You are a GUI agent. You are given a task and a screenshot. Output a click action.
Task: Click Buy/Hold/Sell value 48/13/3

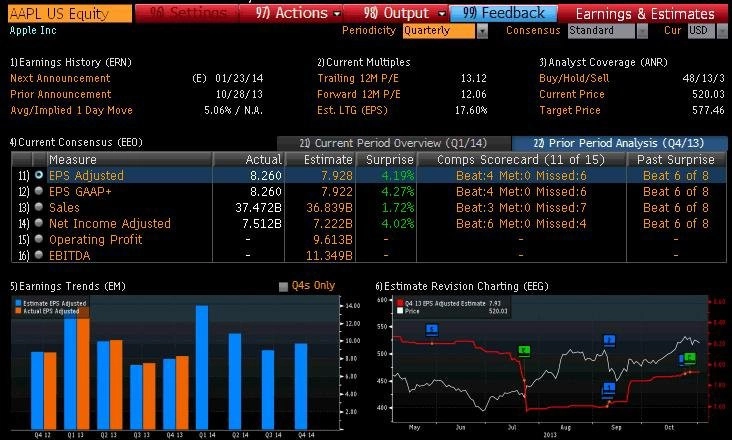pyautogui.click(x=704, y=78)
